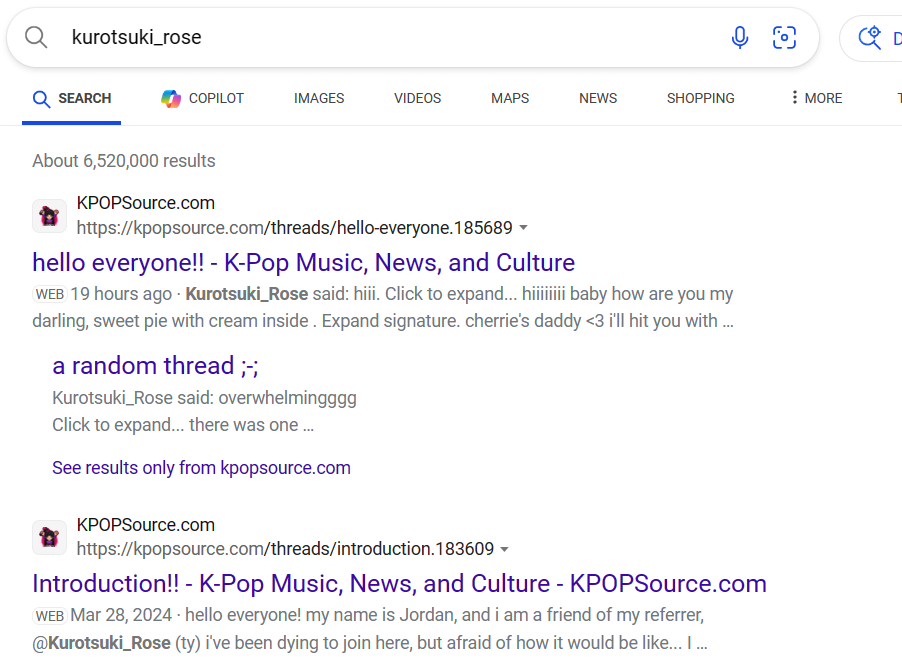Click 'See results only from kpopsource.com'
Image resolution: width=902 pixels, height=669 pixels.
(x=201, y=468)
